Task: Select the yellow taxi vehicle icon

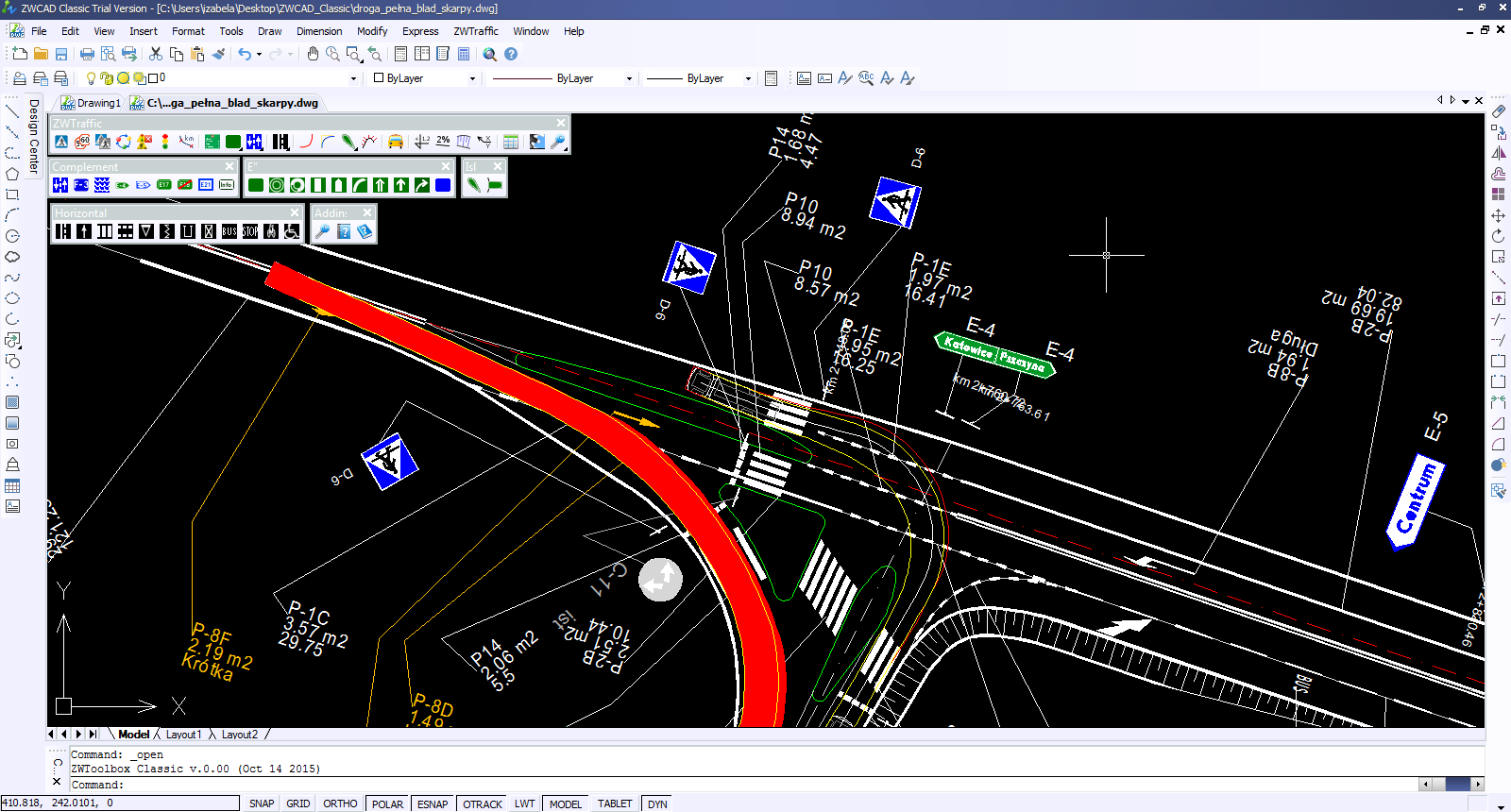Action: pyautogui.click(x=396, y=142)
